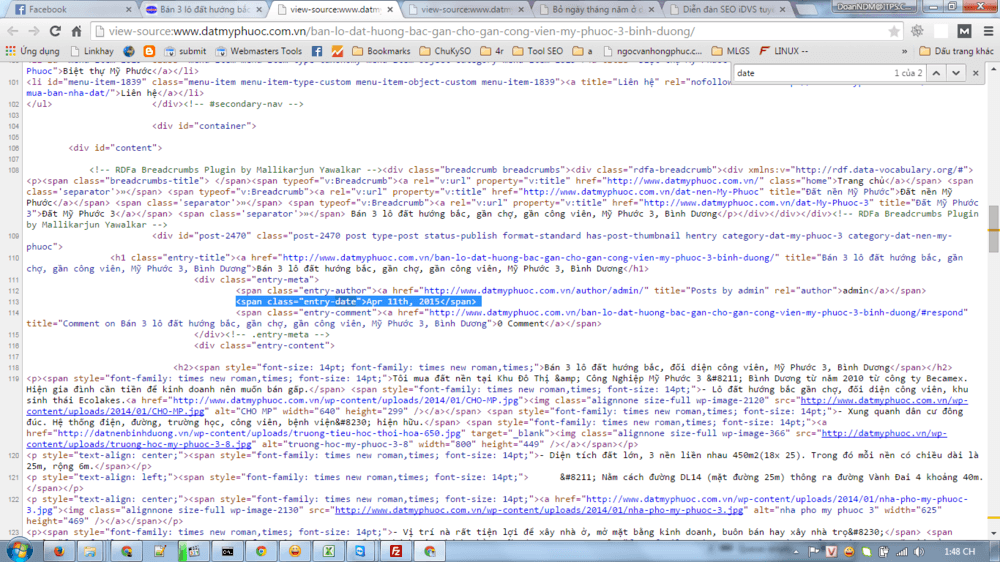Screen dimensions: 1000x562
Task: Click the vertical scrollbar thumb
Action: pyautogui.click(x=993, y=228)
